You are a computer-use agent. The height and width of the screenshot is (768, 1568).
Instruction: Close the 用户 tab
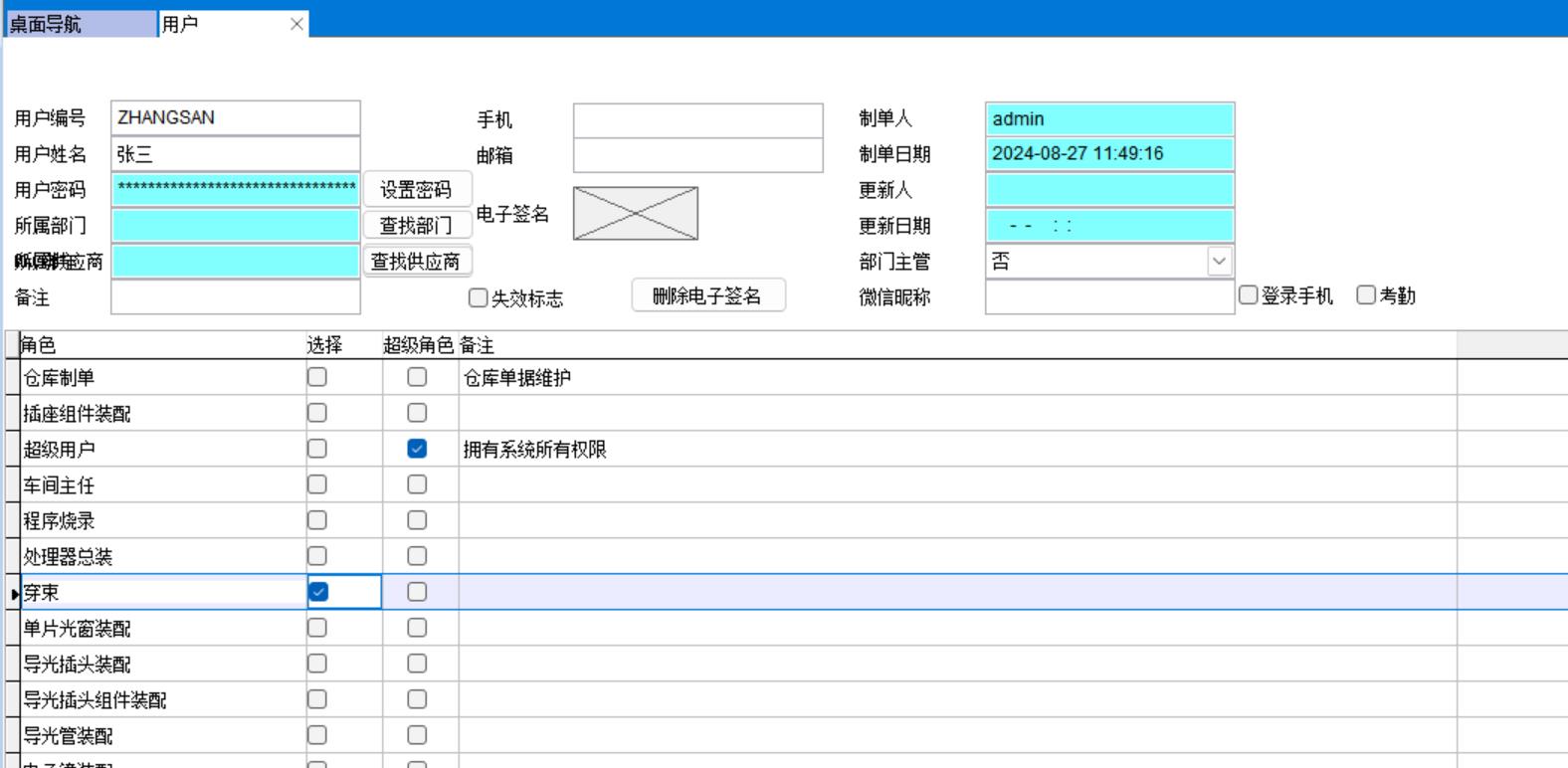[x=296, y=24]
